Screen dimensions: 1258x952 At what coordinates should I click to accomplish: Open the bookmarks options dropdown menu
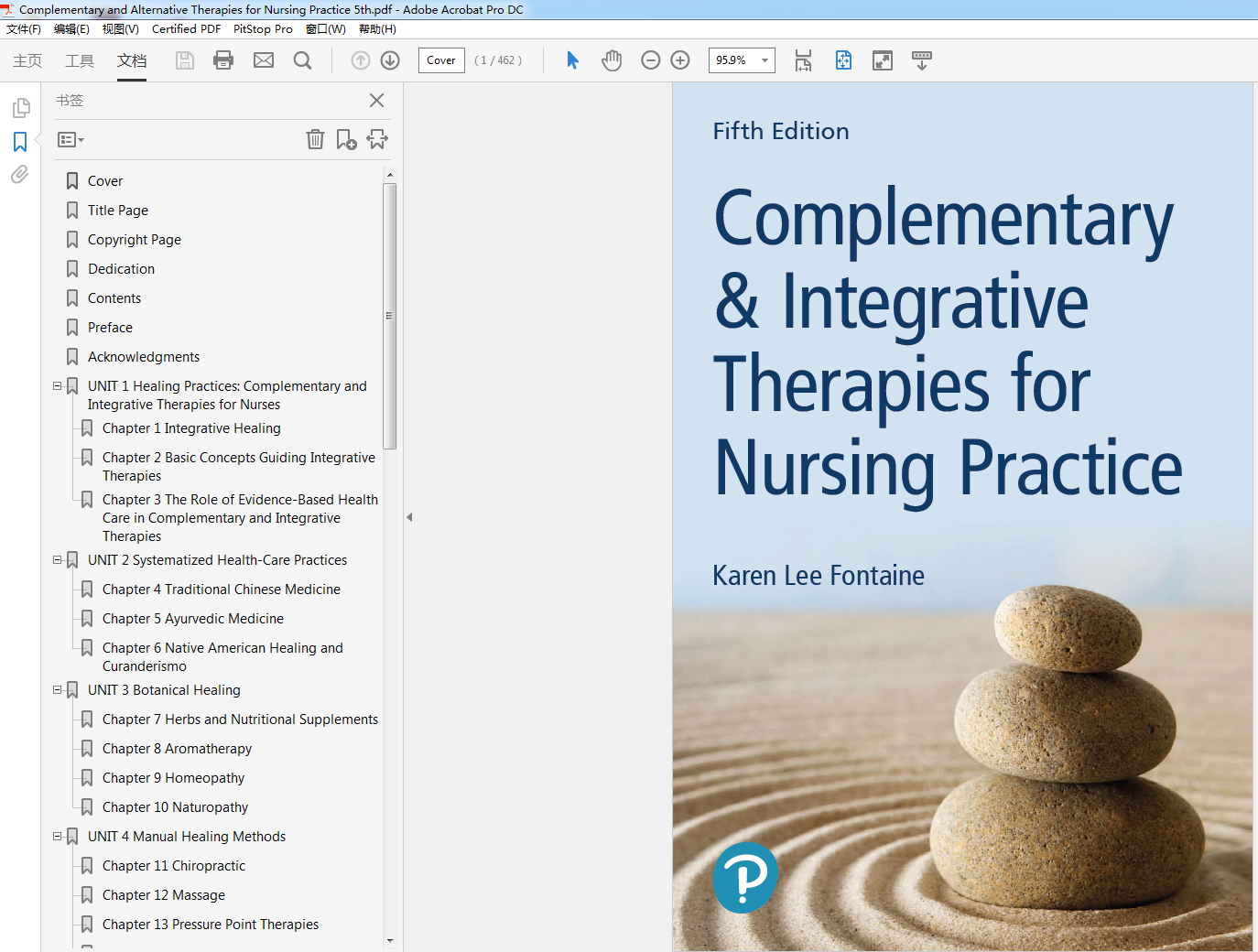pyautogui.click(x=70, y=140)
